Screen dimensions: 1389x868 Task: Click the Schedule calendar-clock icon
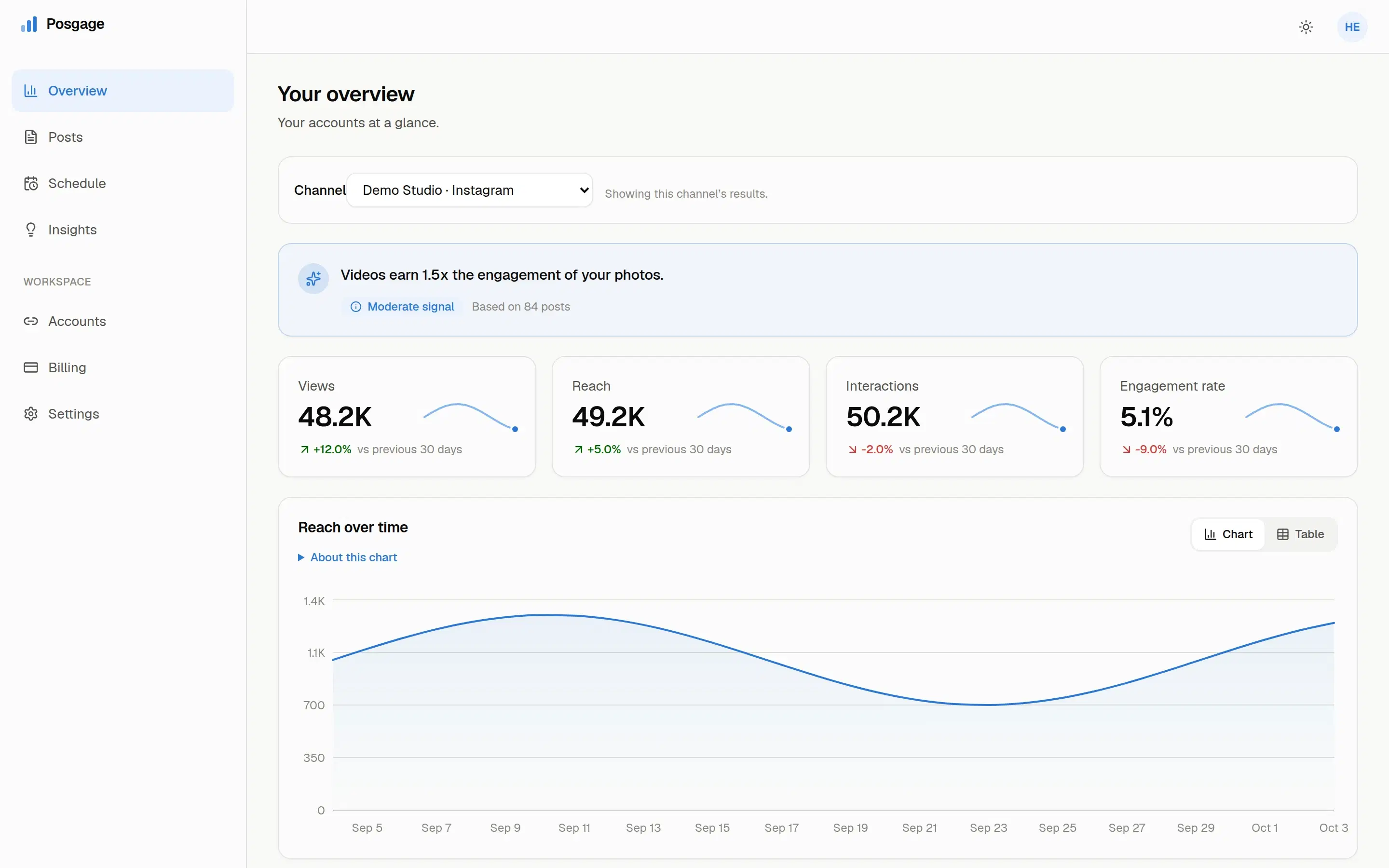(31, 183)
